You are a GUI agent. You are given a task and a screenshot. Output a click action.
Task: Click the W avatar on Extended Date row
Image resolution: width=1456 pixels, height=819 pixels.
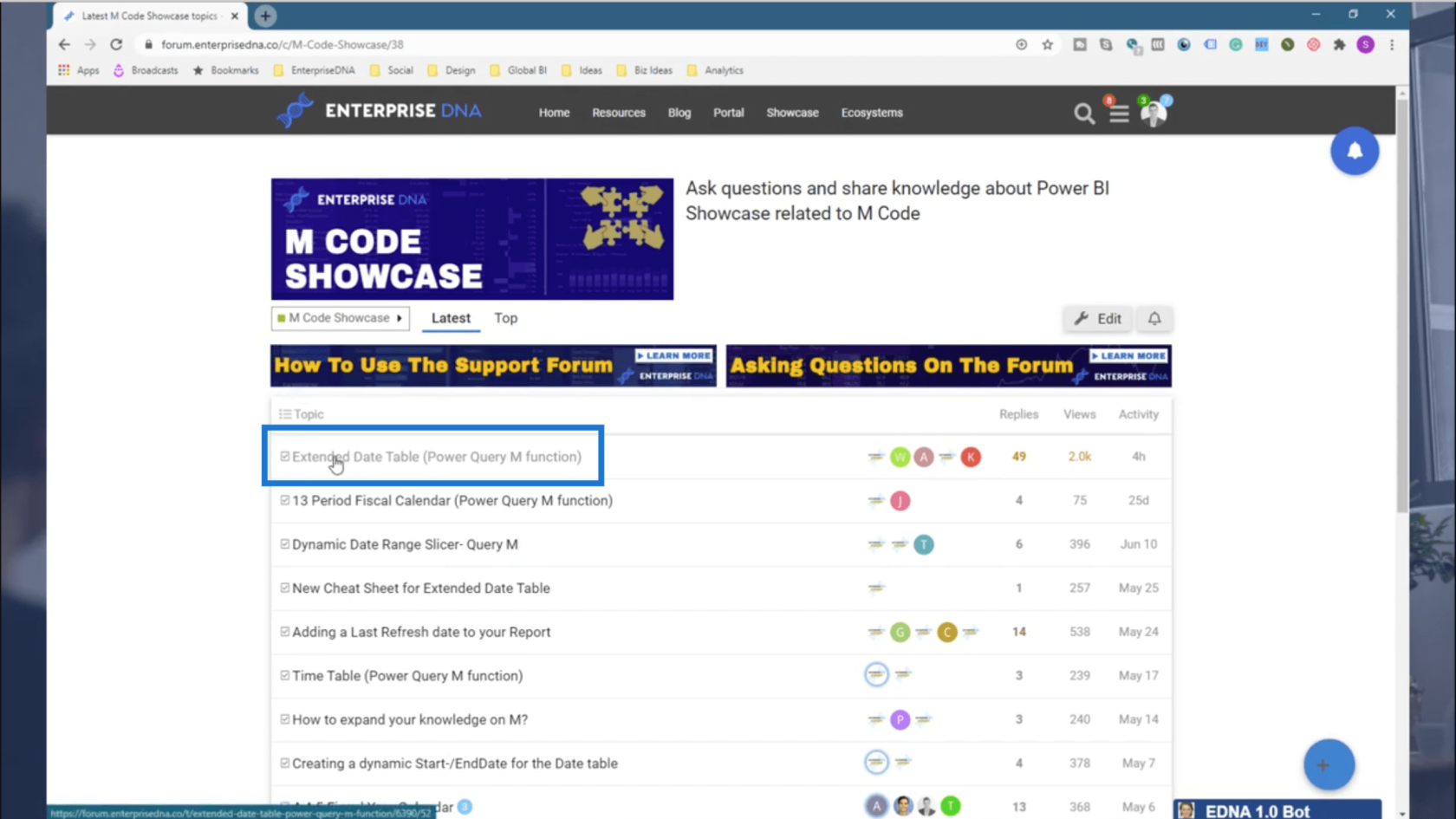coord(900,457)
